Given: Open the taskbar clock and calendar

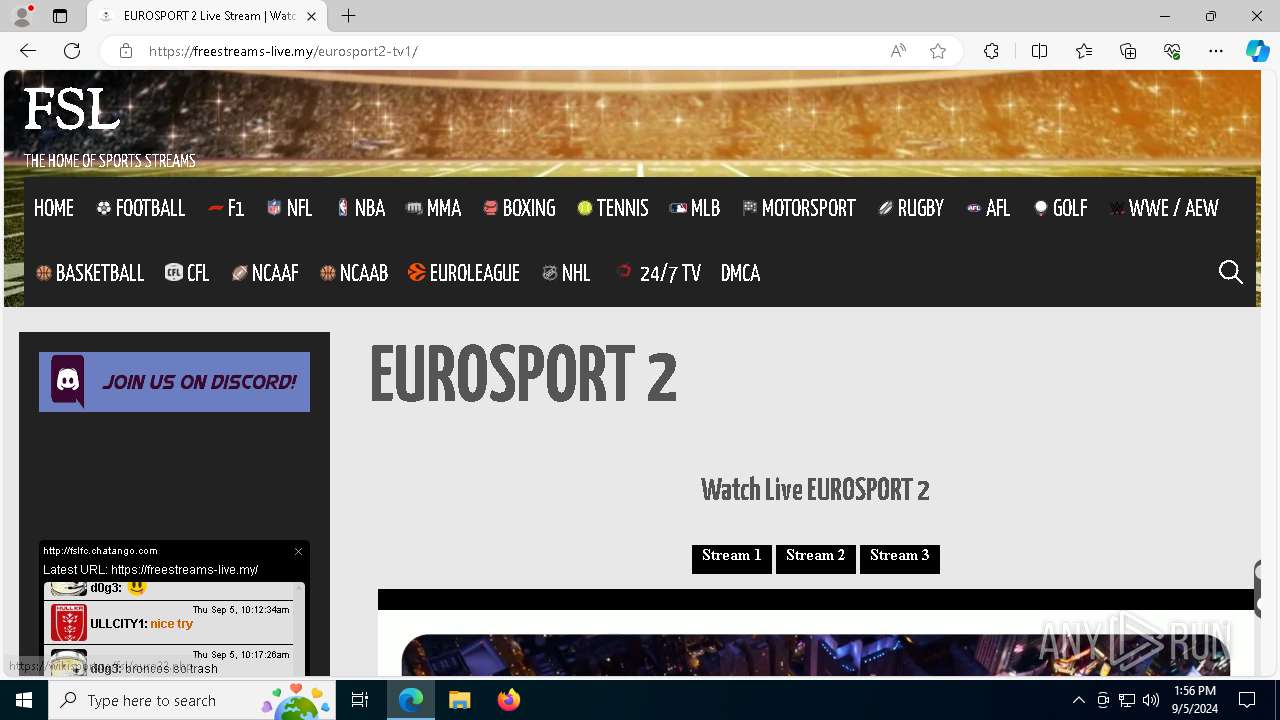Looking at the screenshot, I should [x=1195, y=700].
